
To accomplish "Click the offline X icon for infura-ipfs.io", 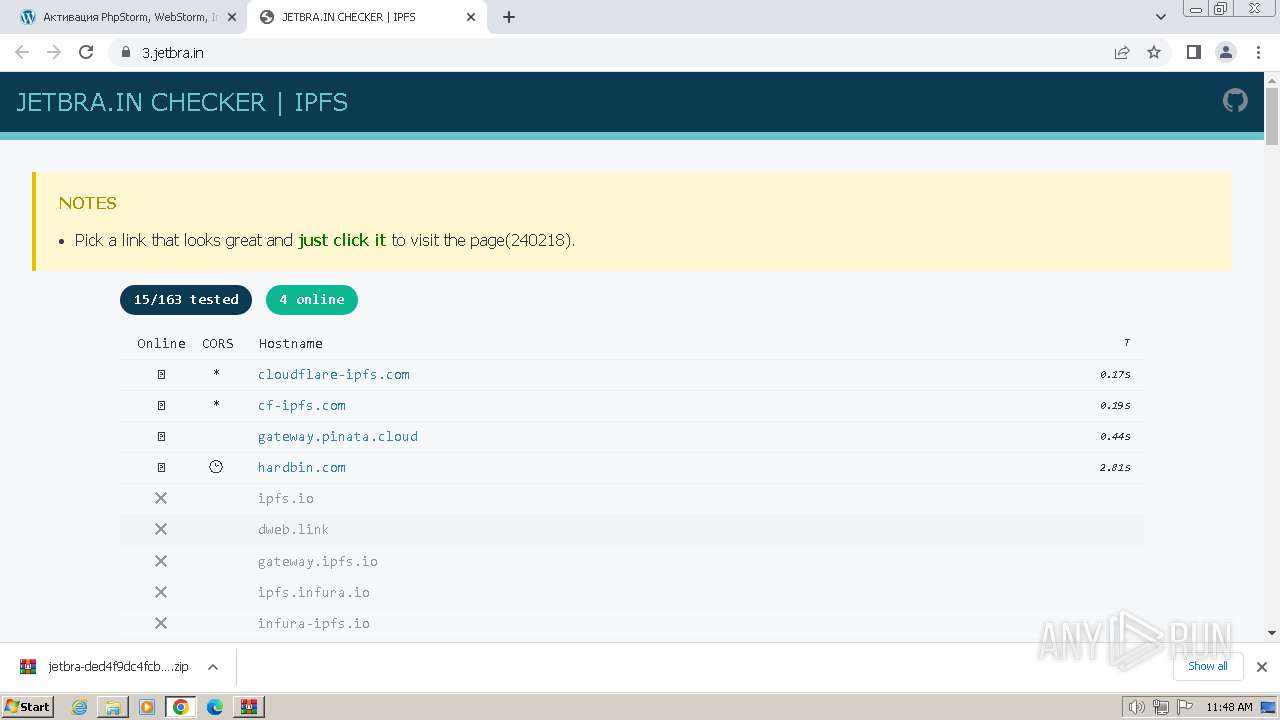I will coord(160,623).
